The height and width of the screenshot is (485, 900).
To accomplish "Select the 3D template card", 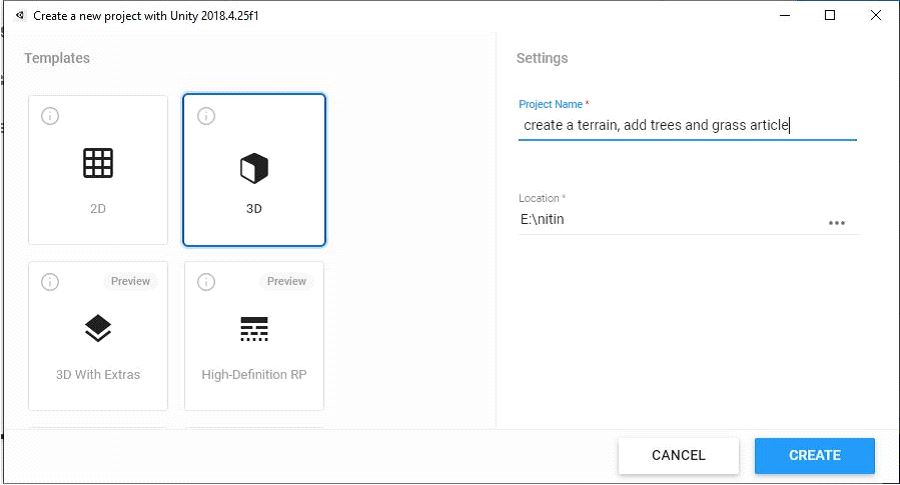I will click(x=254, y=170).
